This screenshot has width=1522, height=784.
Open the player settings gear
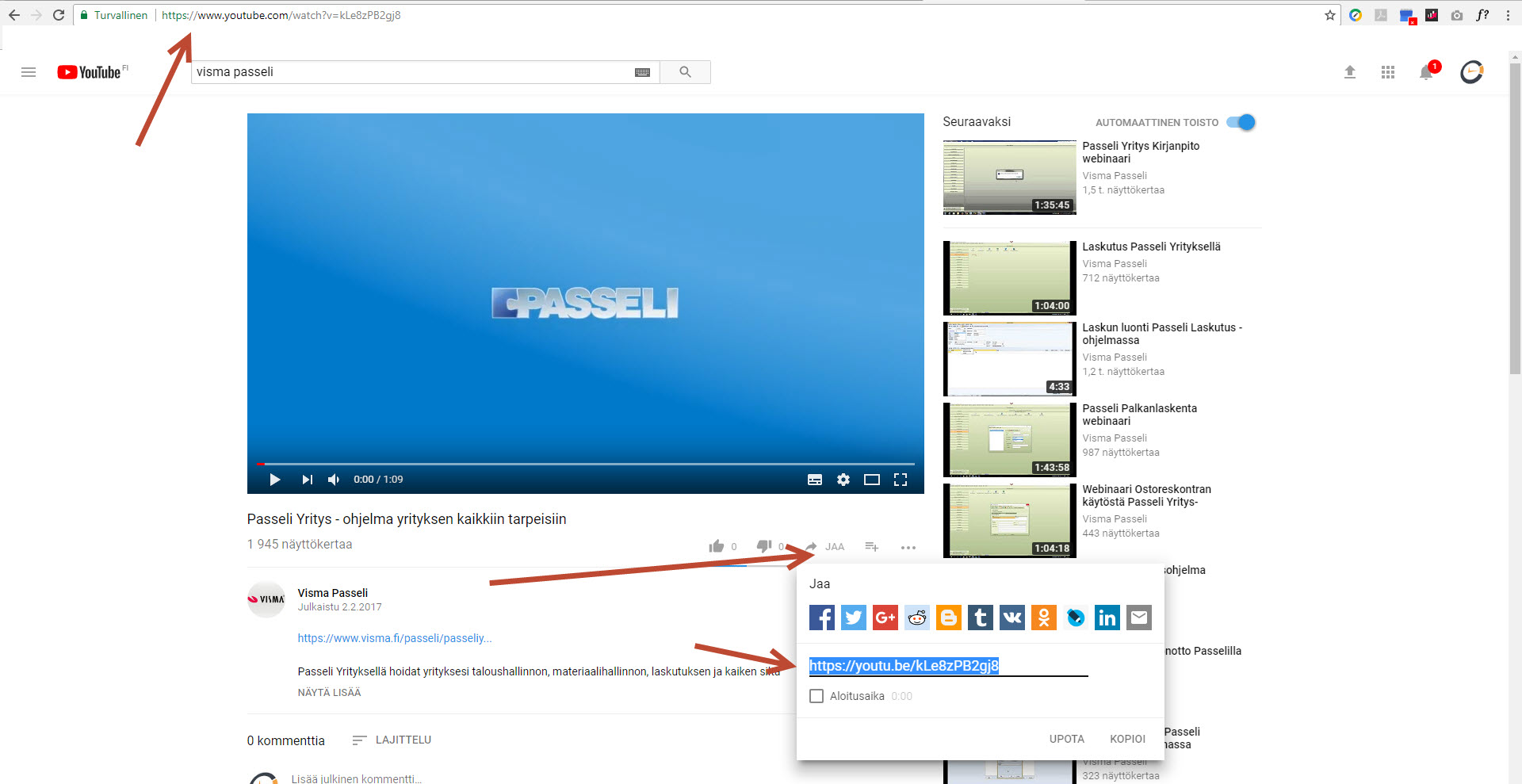point(843,479)
